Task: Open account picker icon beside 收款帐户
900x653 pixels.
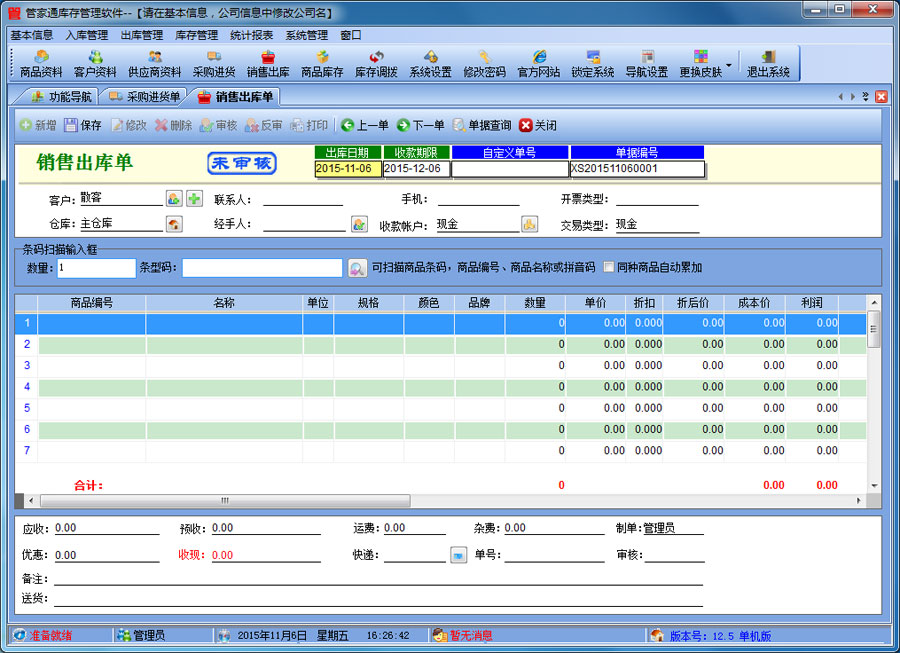Action: coord(529,224)
